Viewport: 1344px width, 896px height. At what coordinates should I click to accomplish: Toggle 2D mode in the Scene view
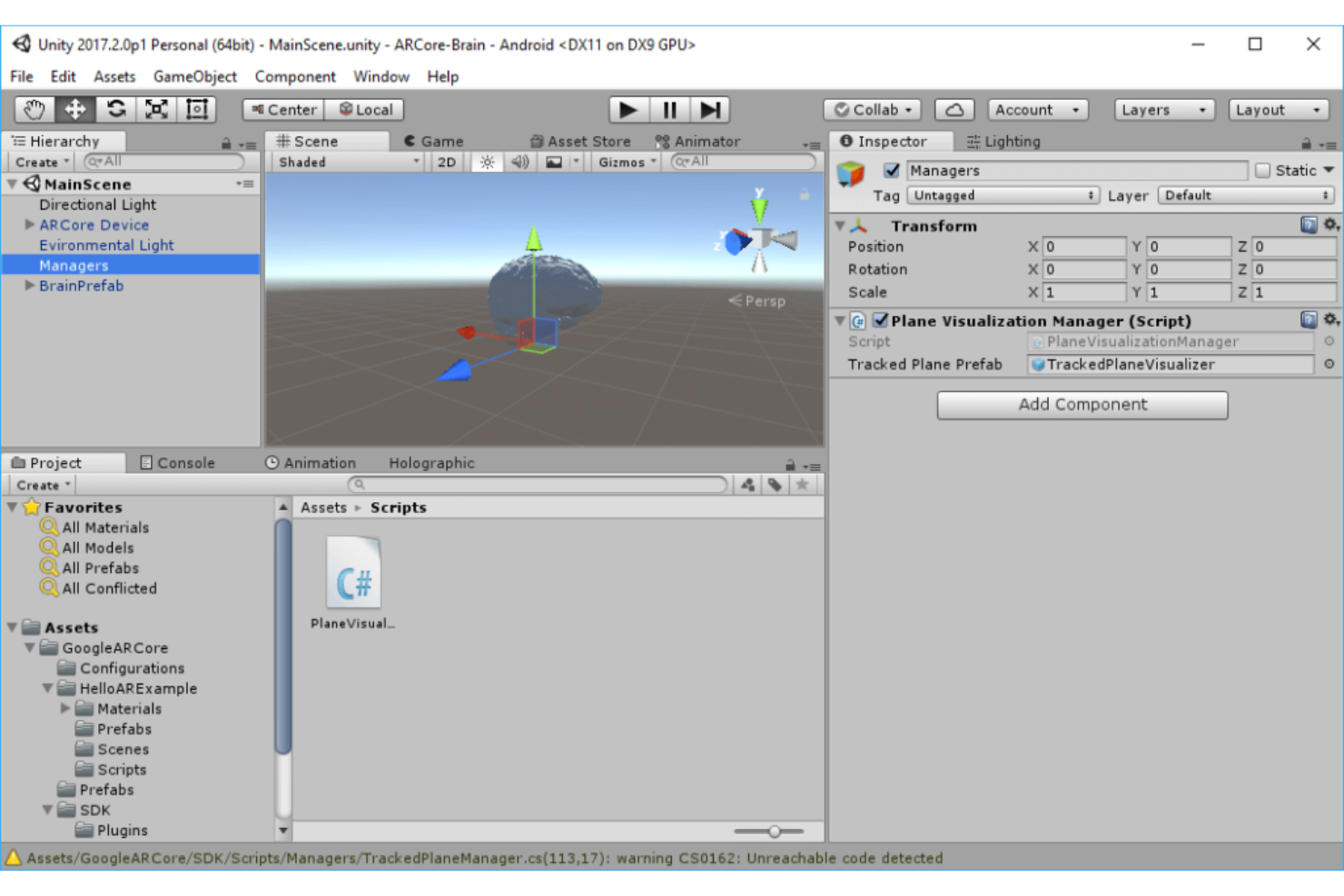coord(447,162)
